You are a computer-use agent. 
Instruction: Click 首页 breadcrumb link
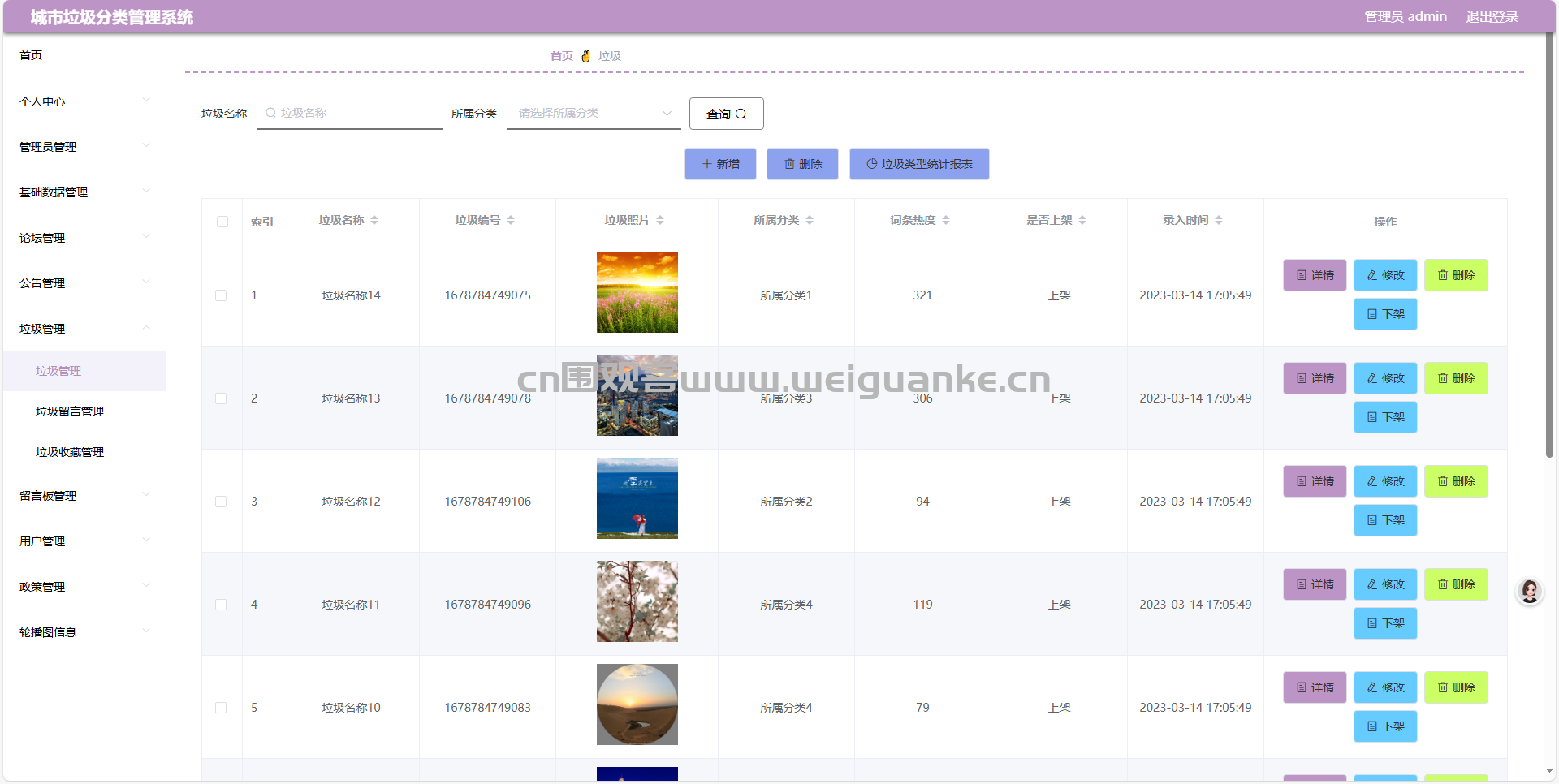pos(561,56)
